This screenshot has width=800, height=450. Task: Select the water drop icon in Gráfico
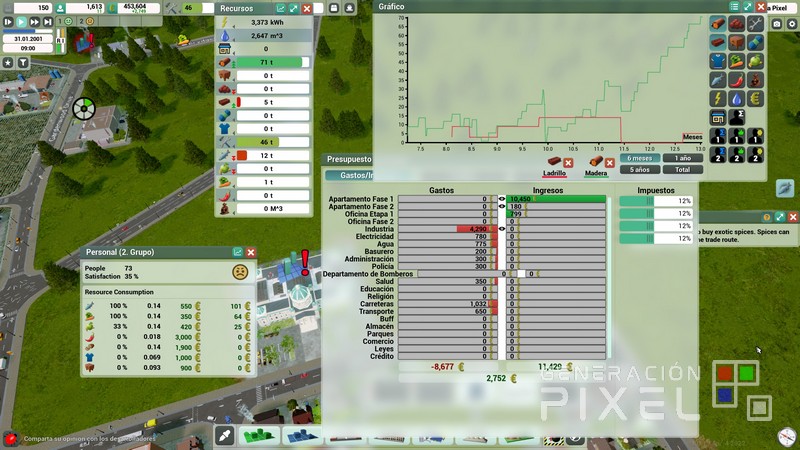pyautogui.click(x=737, y=98)
